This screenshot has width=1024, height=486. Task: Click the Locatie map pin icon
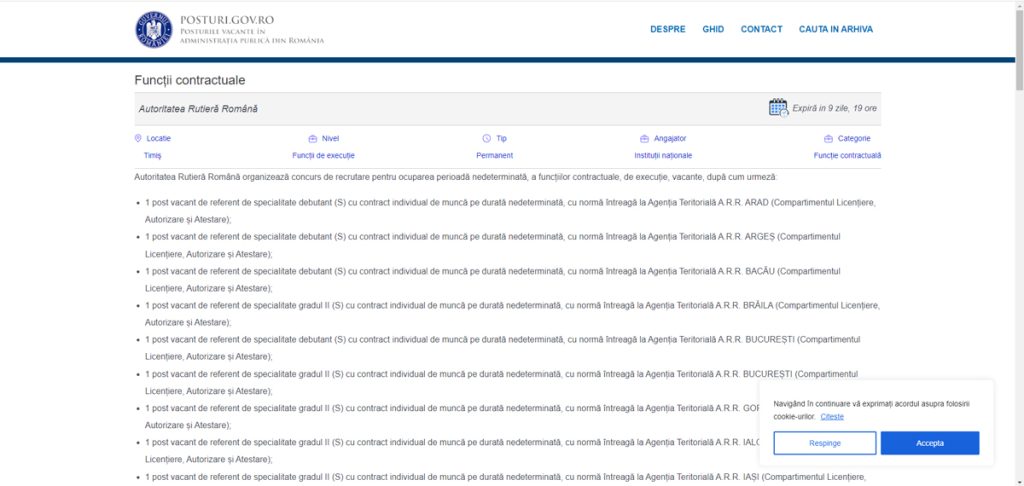tap(138, 138)
